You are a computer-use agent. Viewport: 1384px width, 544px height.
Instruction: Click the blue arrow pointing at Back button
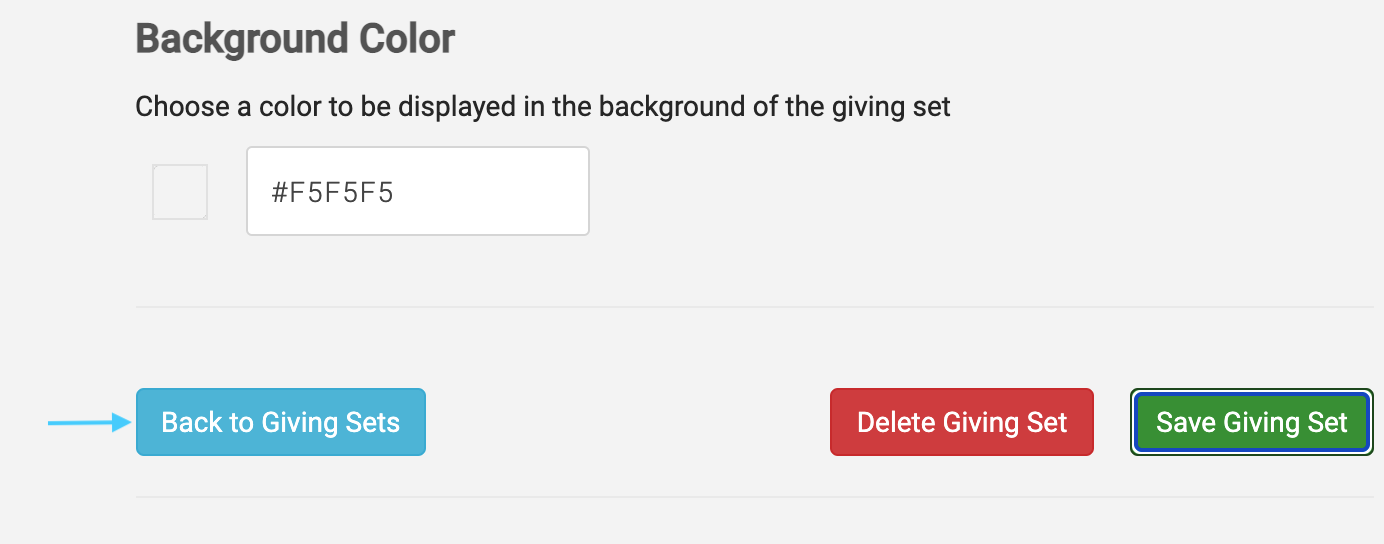tap(90, 423)
